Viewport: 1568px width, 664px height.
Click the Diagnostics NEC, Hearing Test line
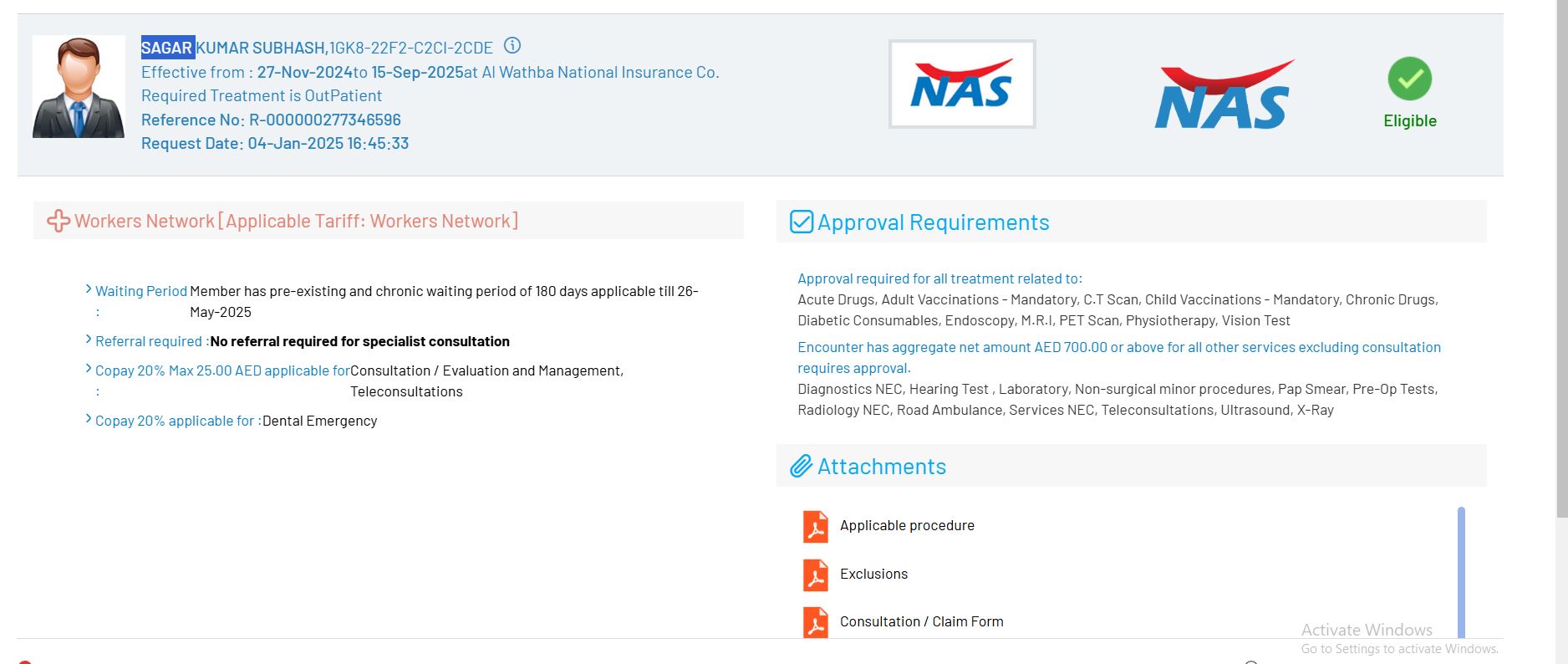[x=1117, y=389]
